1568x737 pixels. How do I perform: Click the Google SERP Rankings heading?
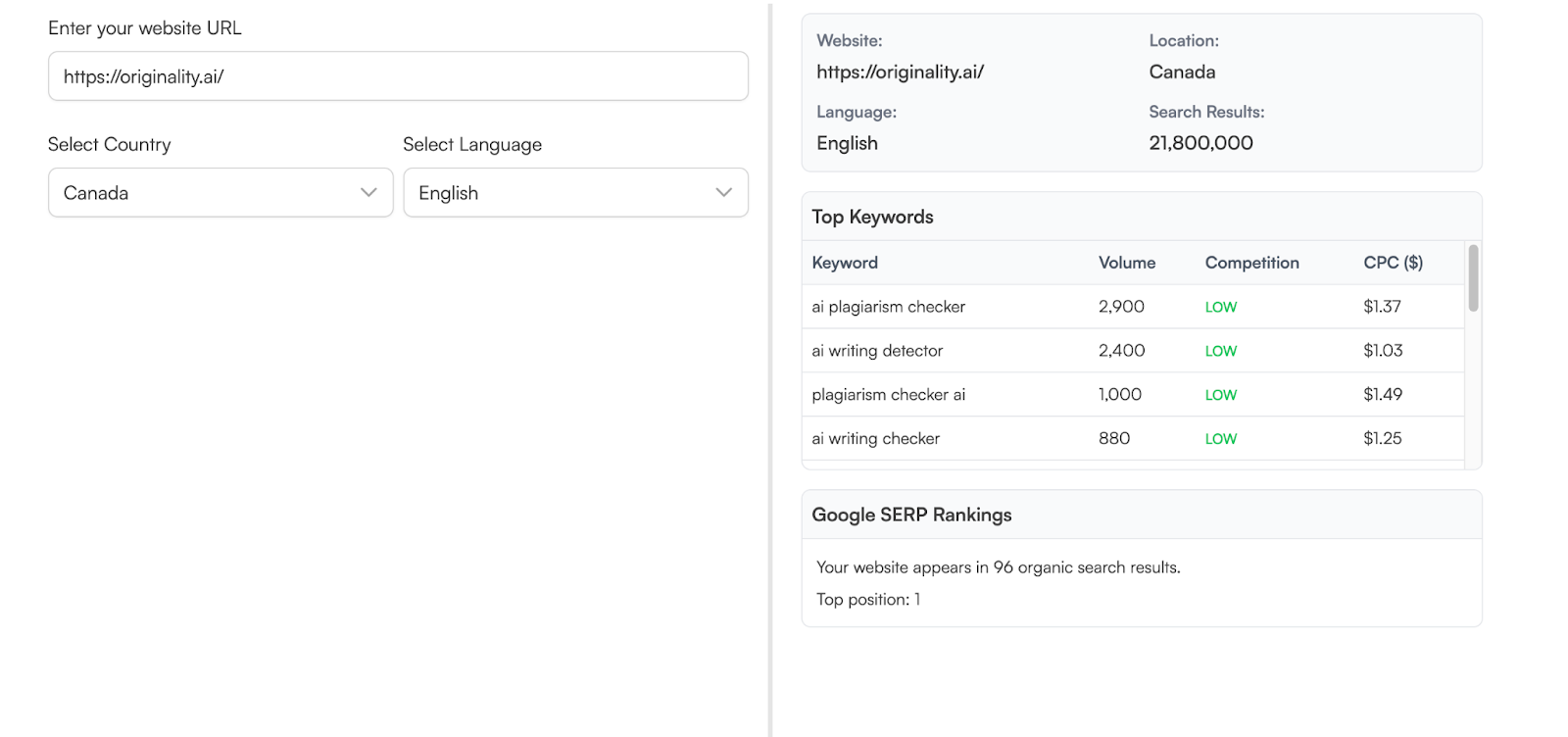pos(911,516)
